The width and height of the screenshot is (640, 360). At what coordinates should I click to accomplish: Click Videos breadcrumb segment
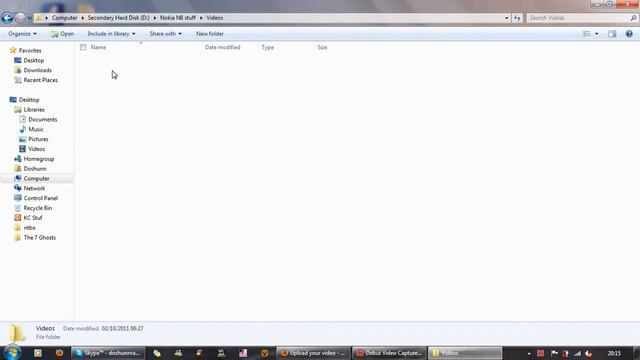click(x=215, y=18)
